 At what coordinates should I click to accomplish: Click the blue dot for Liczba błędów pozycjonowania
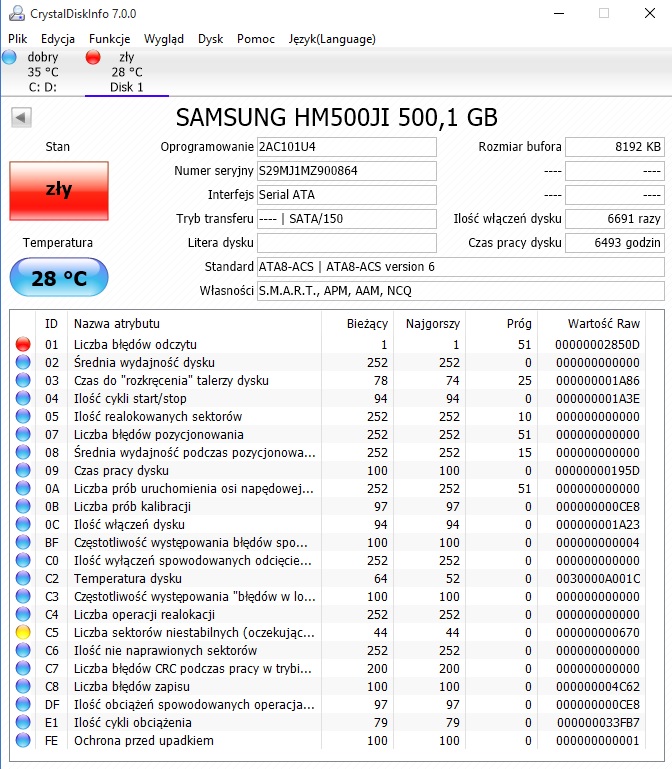coord(23,434)
